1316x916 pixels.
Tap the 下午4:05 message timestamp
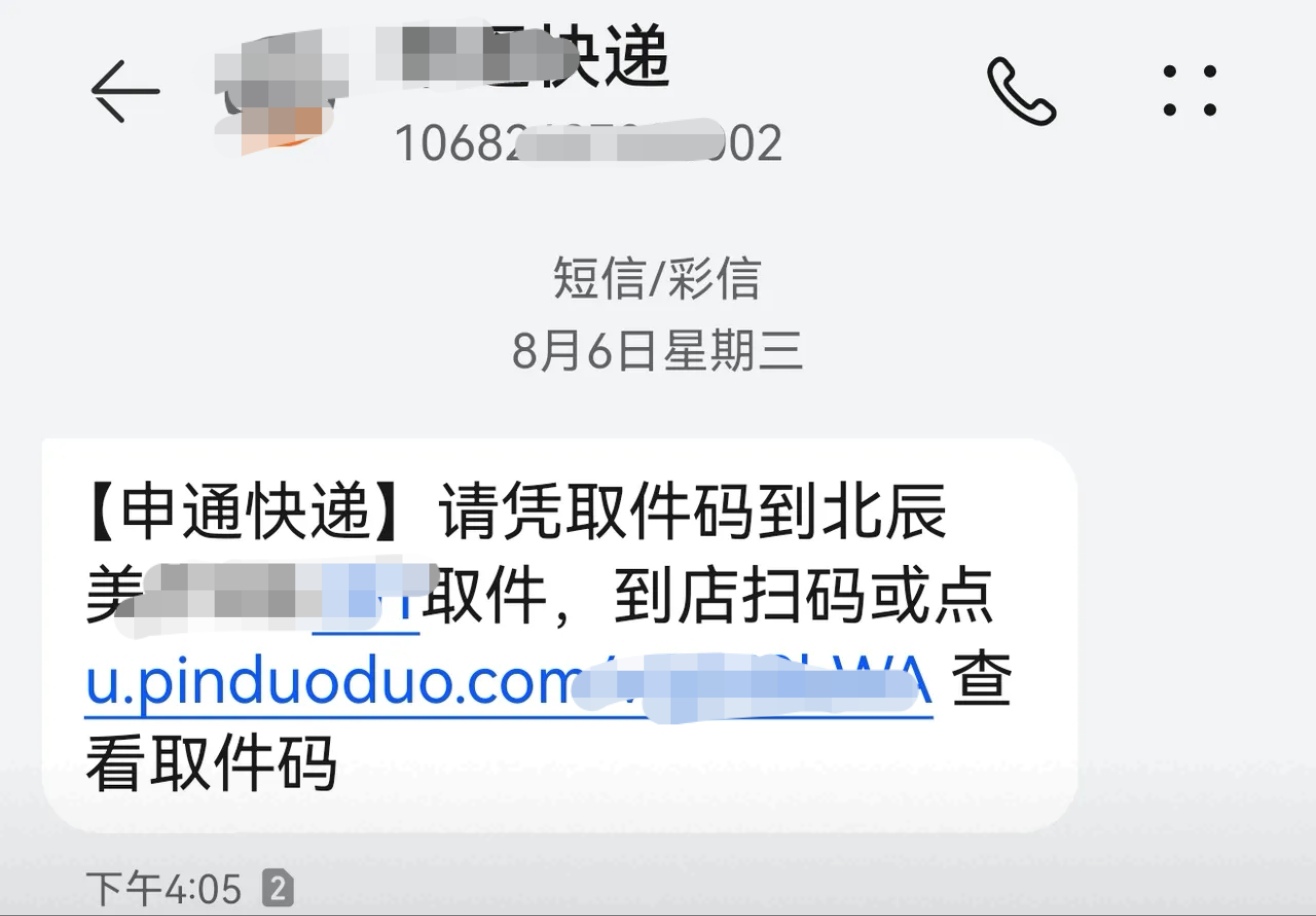[x=164, y=888]
